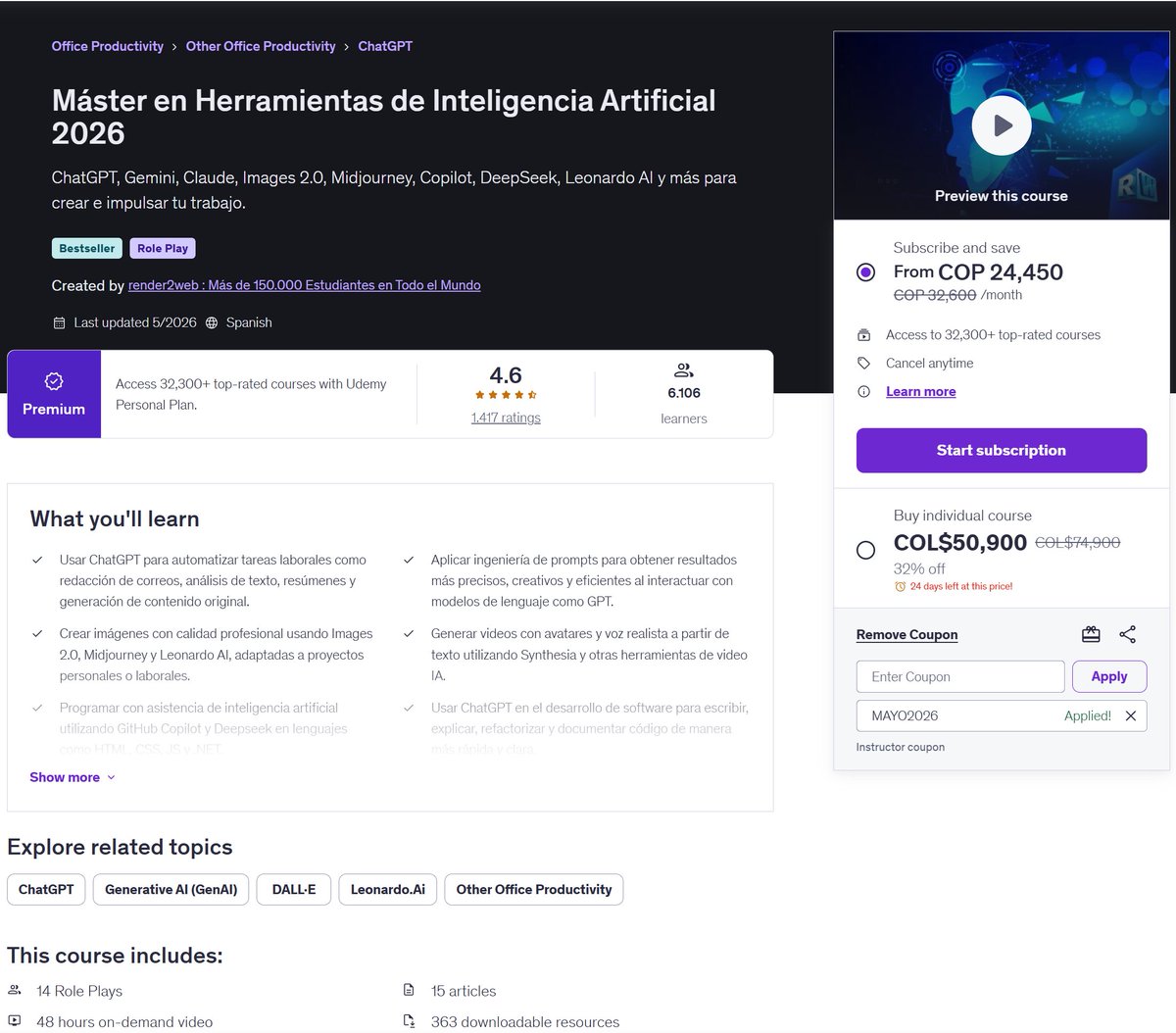Click breadcrumb chevron after Office Productivity
This screenshot has width=1176, height=1033.
[174, 47]
